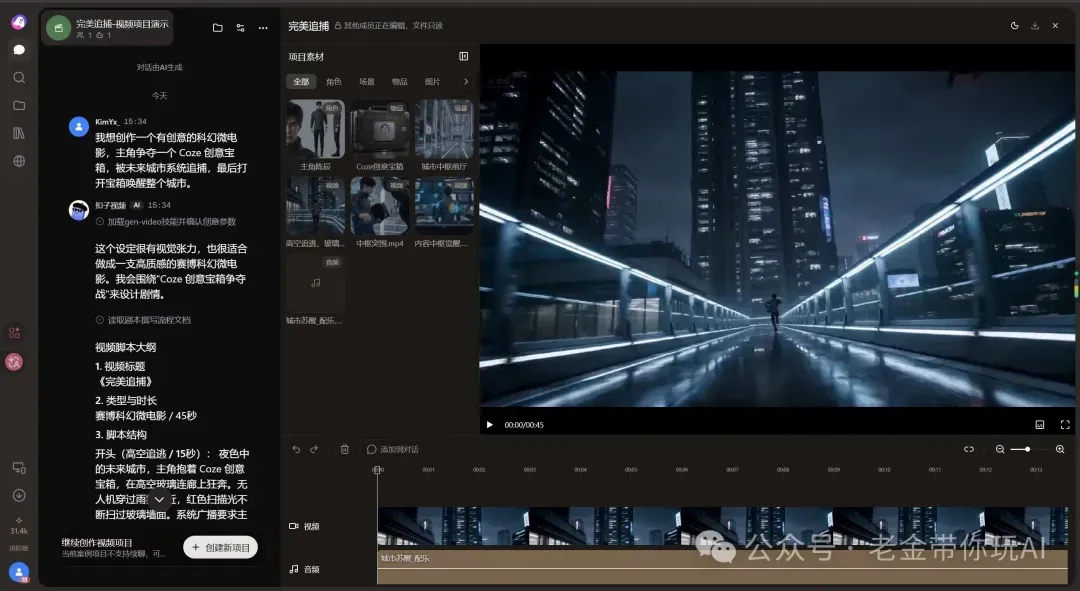Open the 内容中枢觉醒 video thumbnail
The width and height of the screenshot is (1080, 591).
coord(444,206)
